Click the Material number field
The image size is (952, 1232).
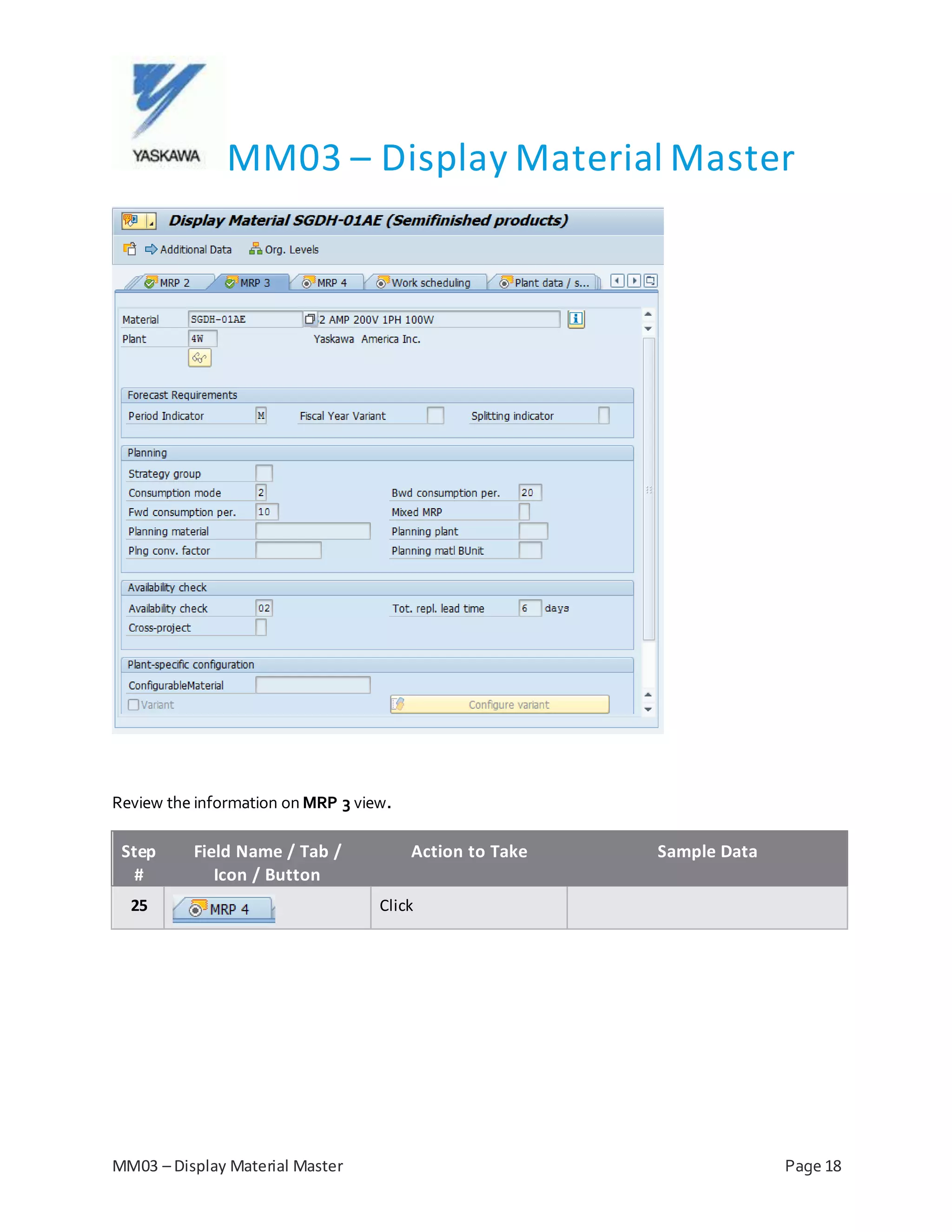245,319
